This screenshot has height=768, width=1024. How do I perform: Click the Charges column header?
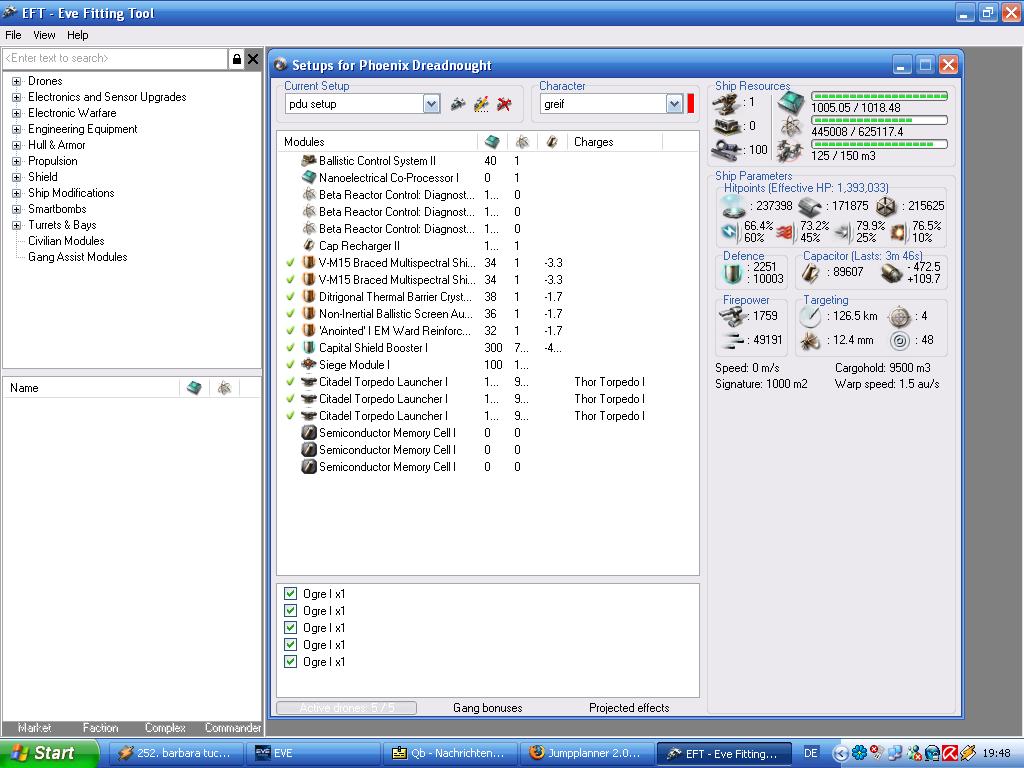[x=594, y=142]
